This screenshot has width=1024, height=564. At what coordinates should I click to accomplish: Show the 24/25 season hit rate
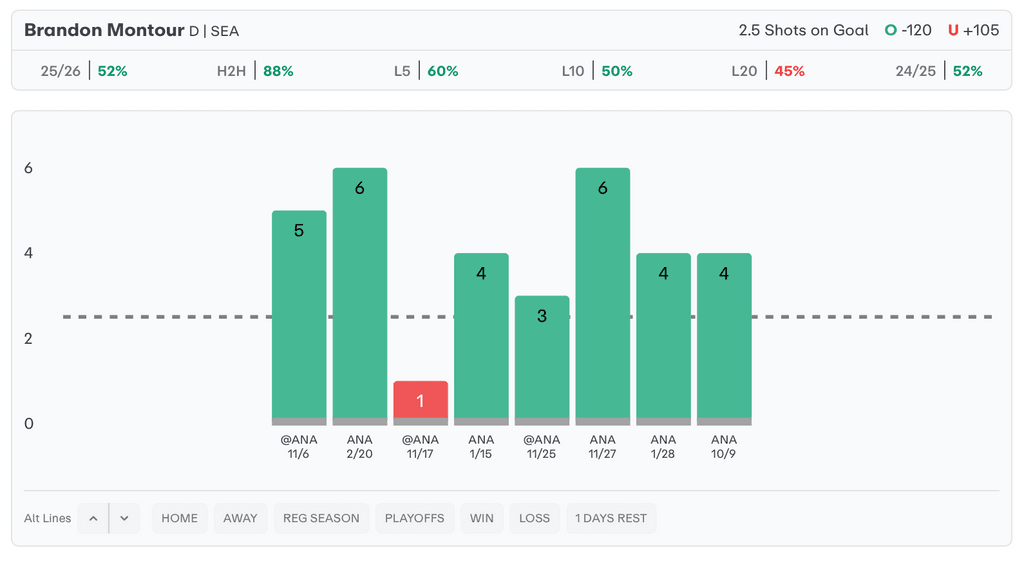(939, 71)
